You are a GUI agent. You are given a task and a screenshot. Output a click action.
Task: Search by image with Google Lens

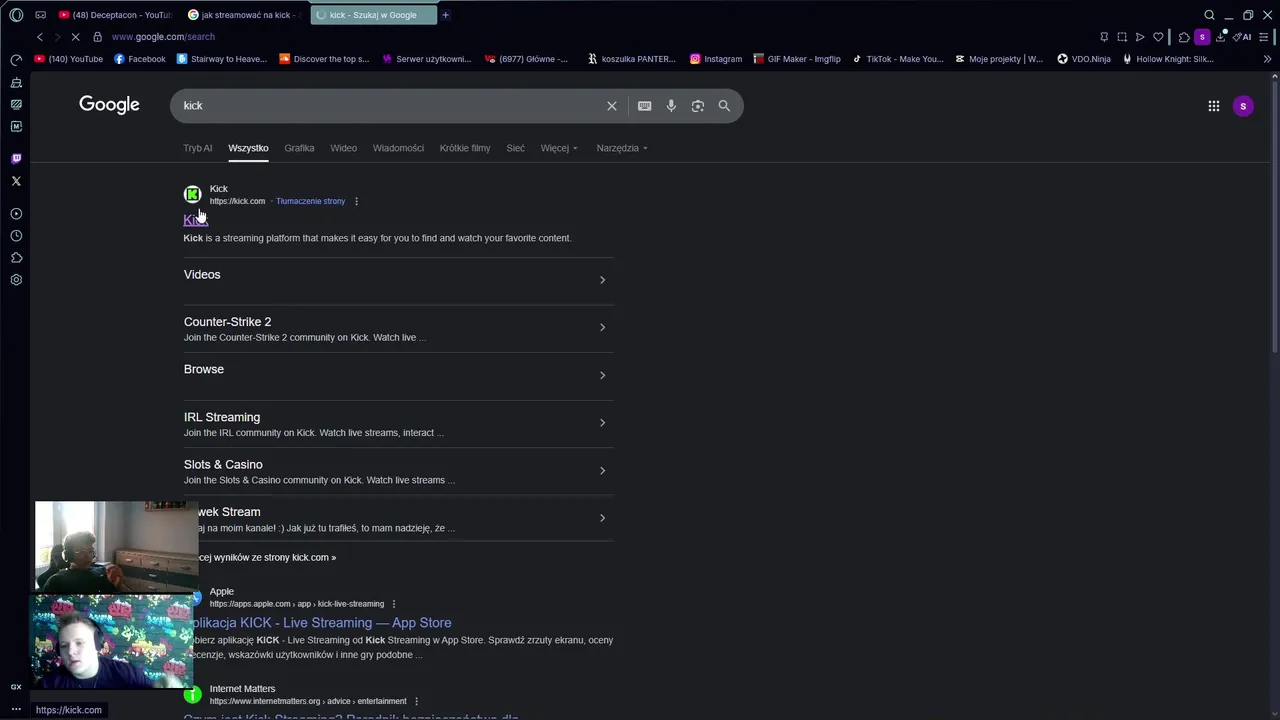point(698,106)
